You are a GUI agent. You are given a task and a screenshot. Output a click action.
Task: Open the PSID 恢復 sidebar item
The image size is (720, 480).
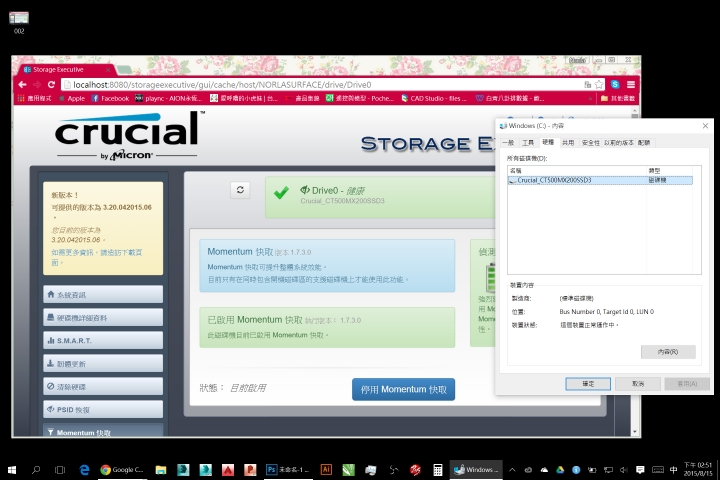(x=103, y=409)
